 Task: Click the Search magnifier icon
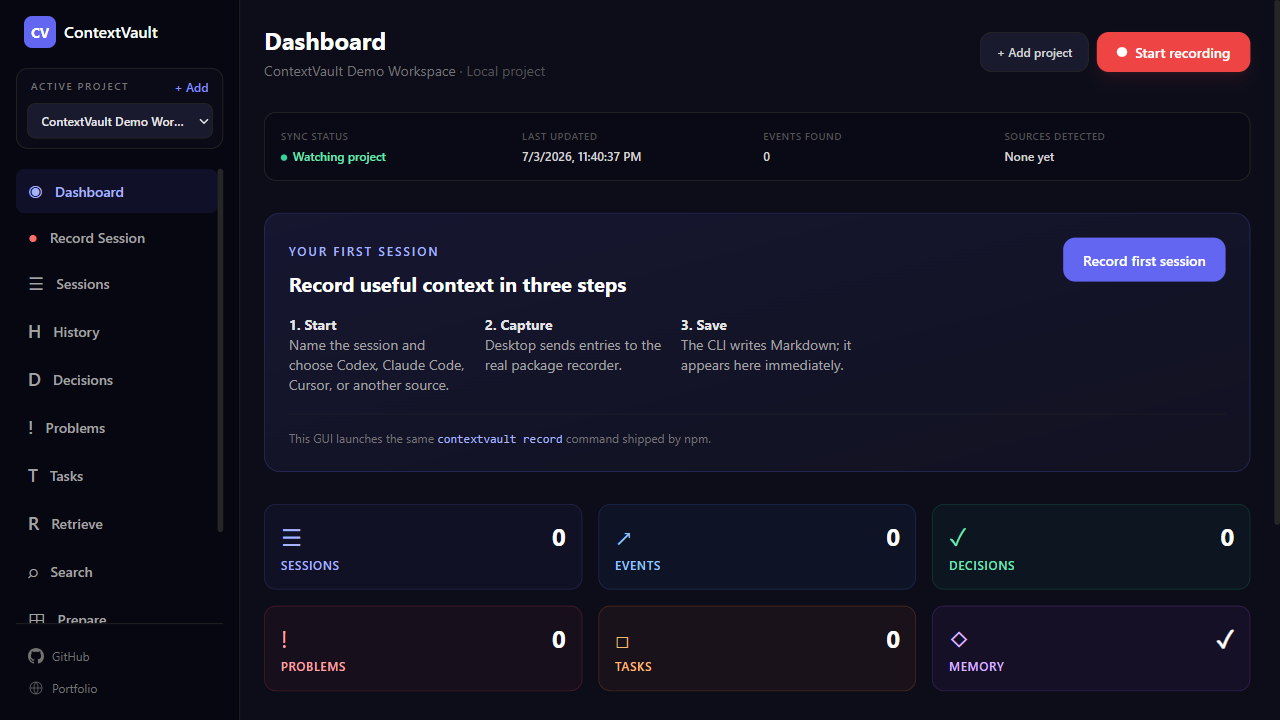[x=34, y=572]
